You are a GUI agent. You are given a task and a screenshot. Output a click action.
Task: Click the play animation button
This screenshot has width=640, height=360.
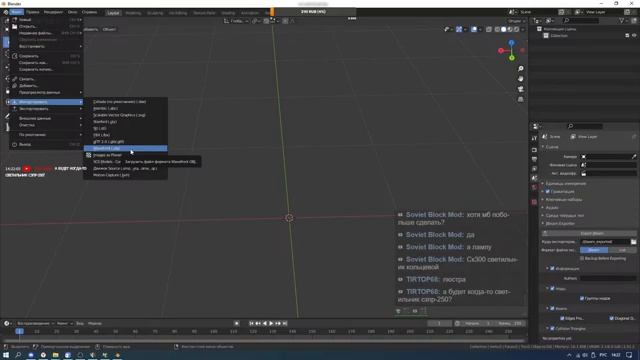click(271, 323)
